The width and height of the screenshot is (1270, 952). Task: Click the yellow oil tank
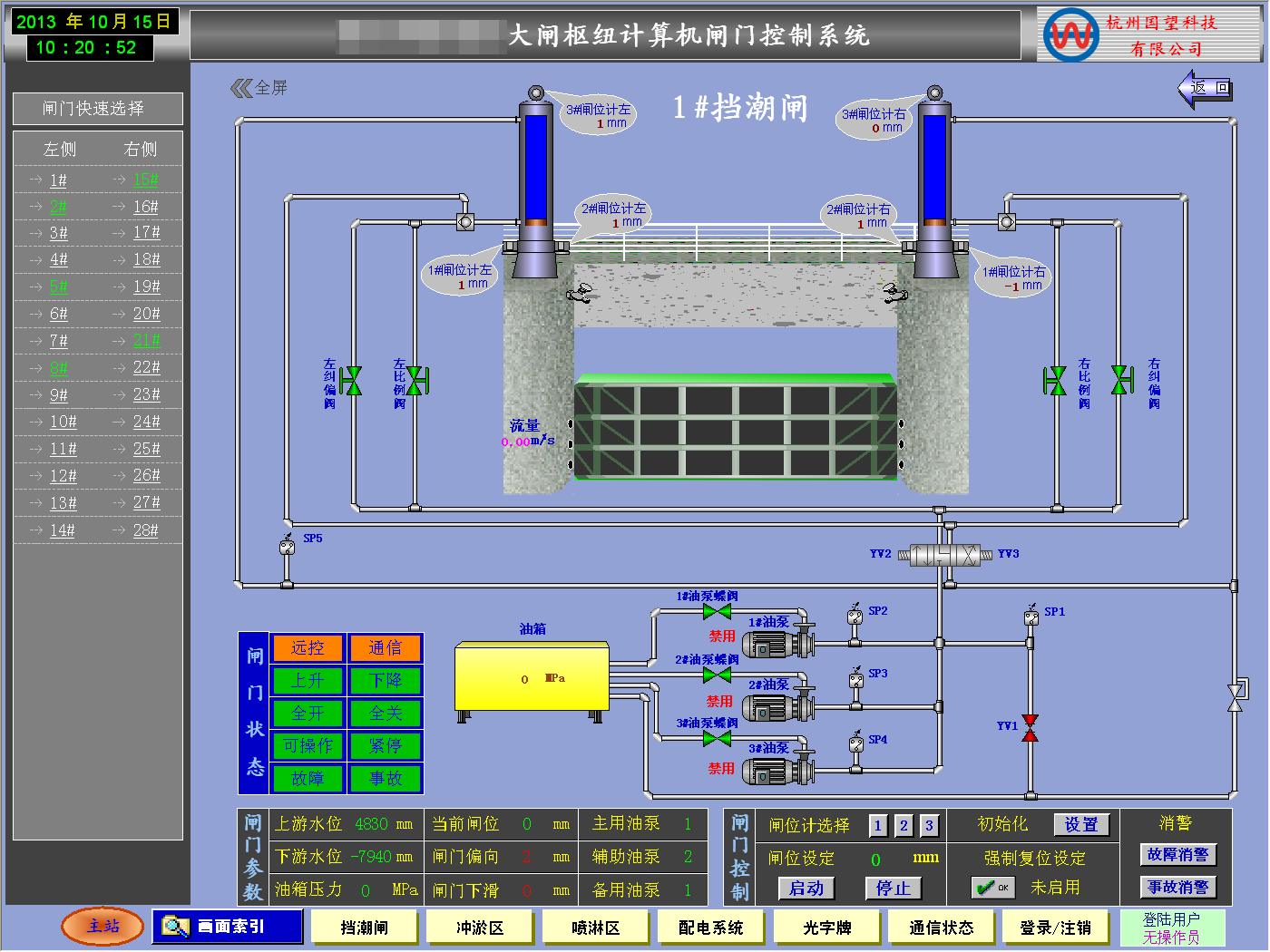pos(532,677)
